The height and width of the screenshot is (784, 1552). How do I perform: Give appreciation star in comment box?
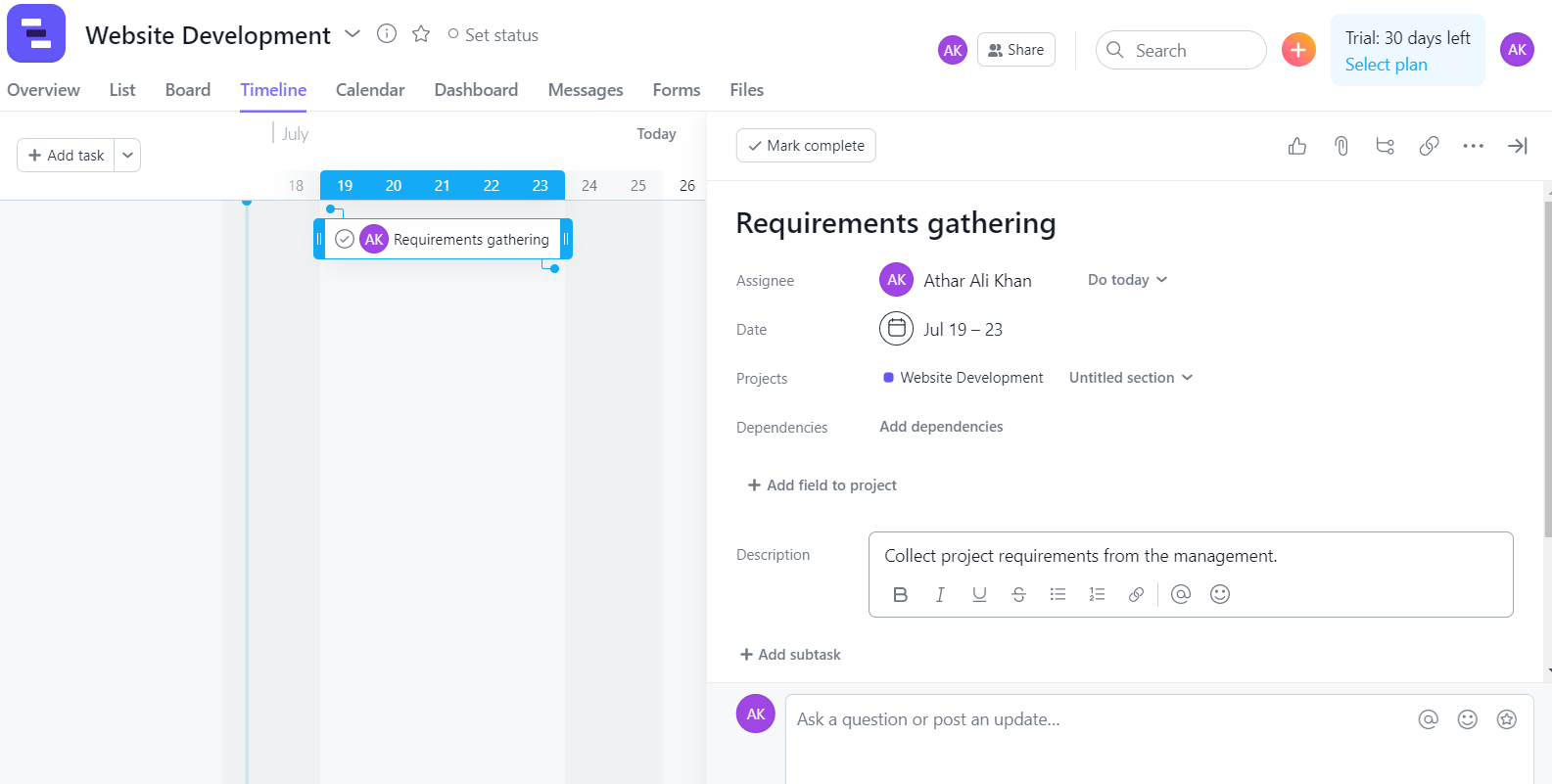pyautogui.click(x=1507, y=719)
